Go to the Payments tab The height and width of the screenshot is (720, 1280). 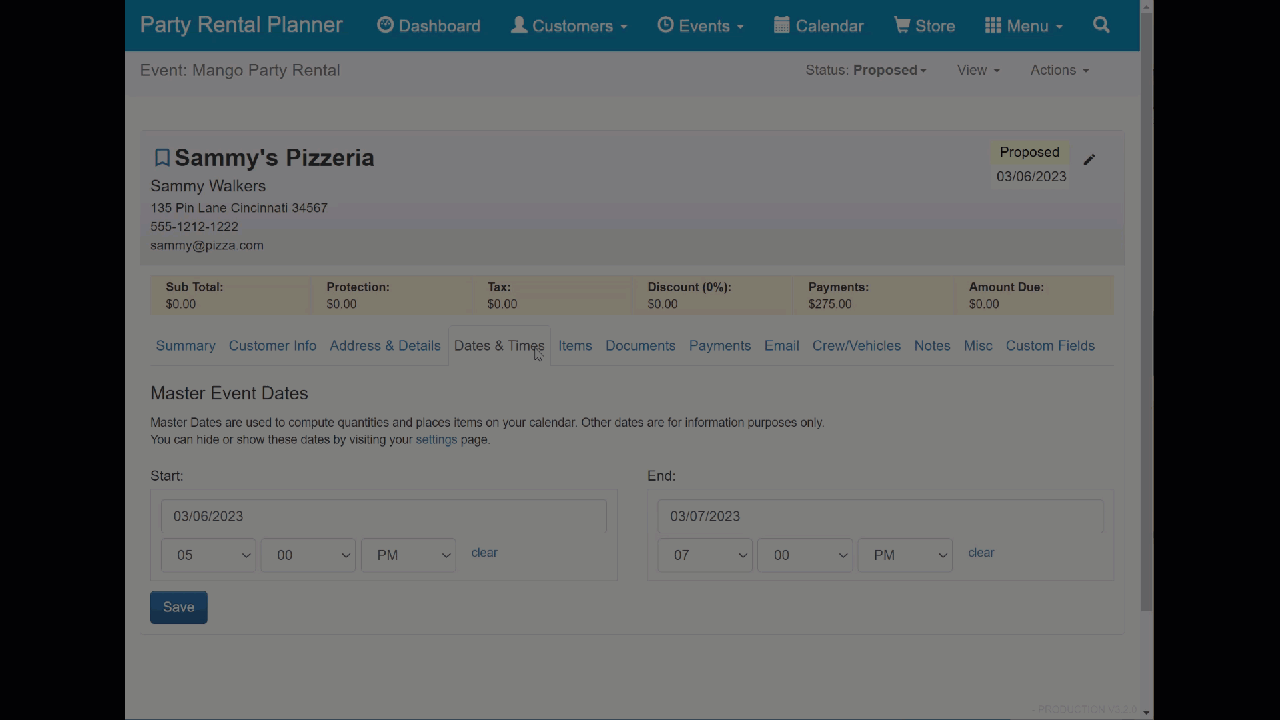(x=720, y=346)
